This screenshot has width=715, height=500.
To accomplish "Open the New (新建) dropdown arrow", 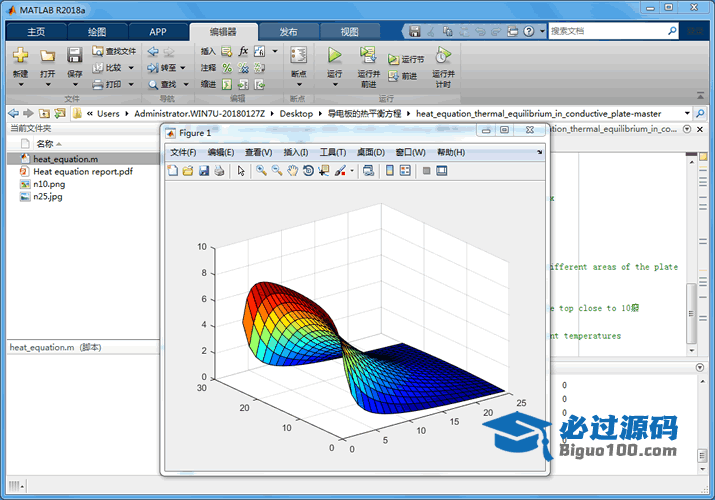I will [x=21, y=85].
